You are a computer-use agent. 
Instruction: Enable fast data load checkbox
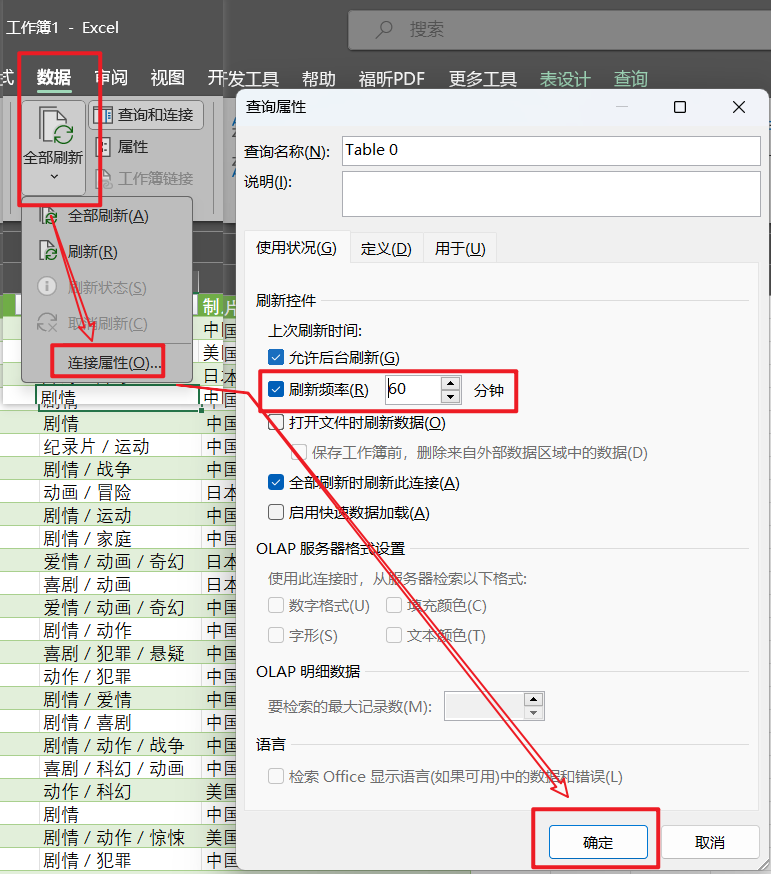click(277, 513)
